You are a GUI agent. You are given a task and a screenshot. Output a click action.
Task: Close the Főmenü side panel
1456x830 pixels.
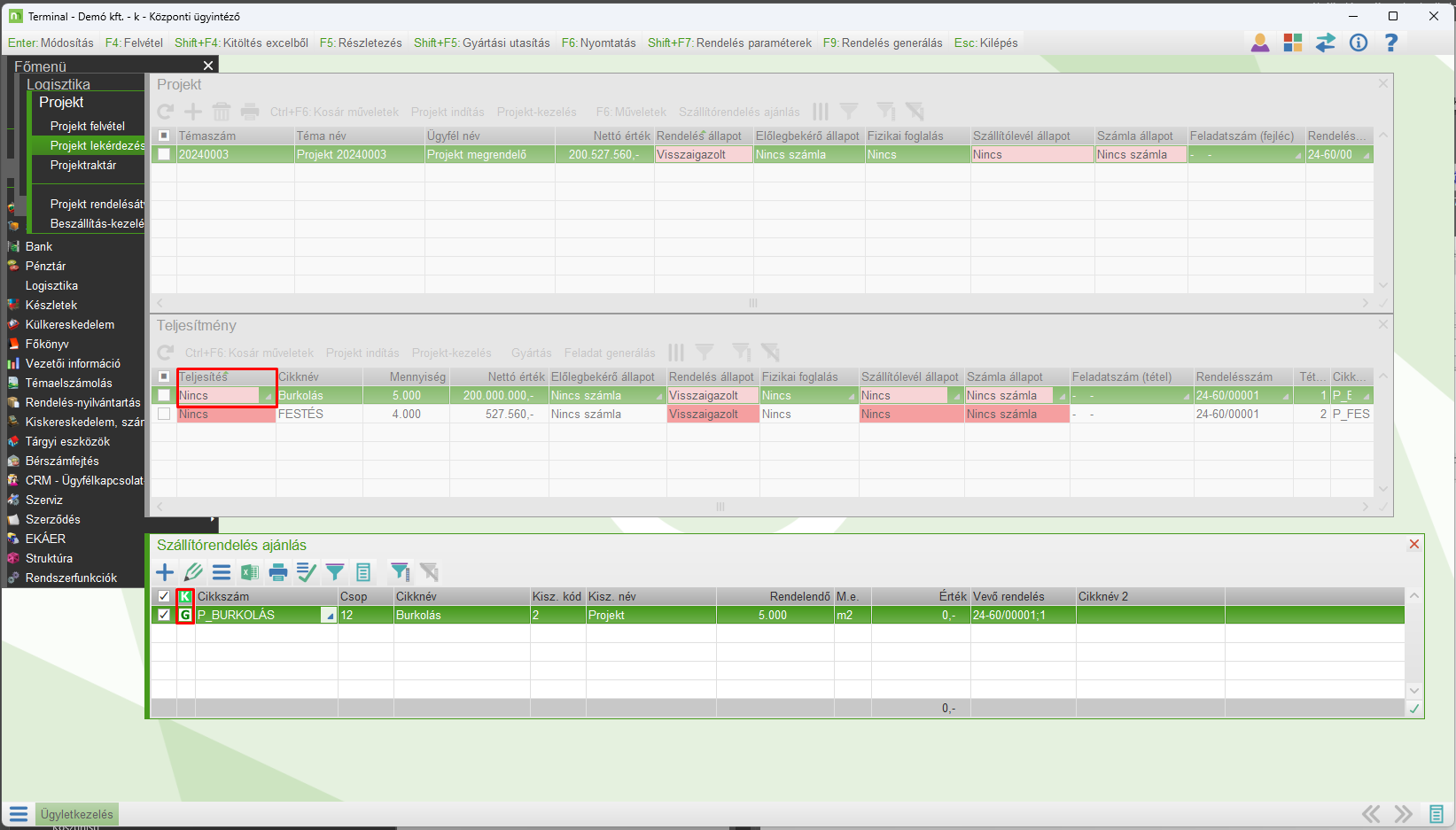tap(208, 66)
